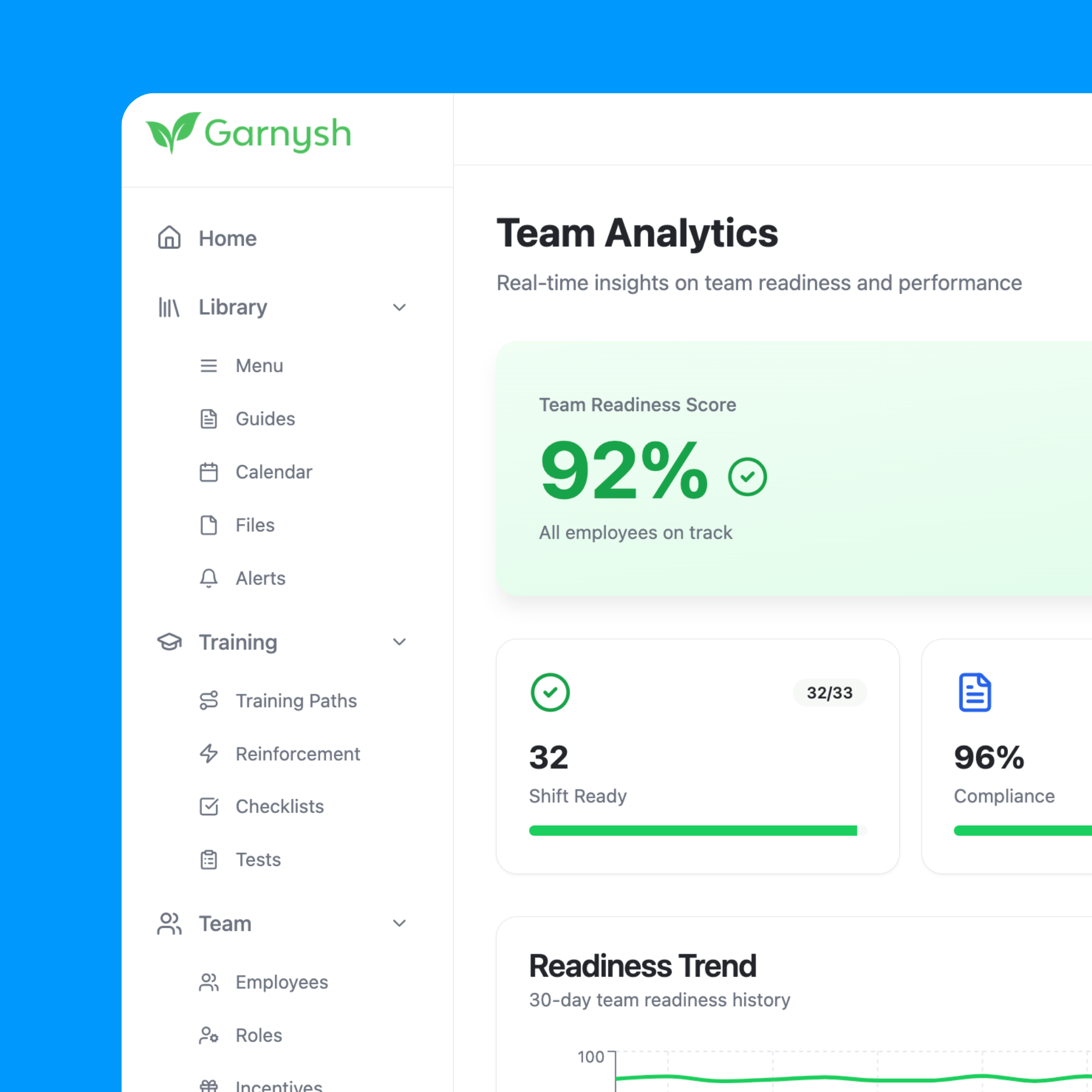Click the Shift Ready progress bar
1092x1092 pixels.
point(697,830)
